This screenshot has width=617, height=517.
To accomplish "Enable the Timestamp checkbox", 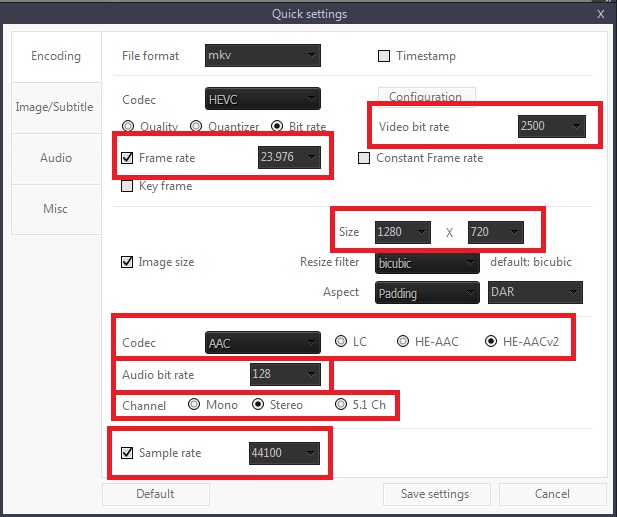I will click(x=384, y=56).
